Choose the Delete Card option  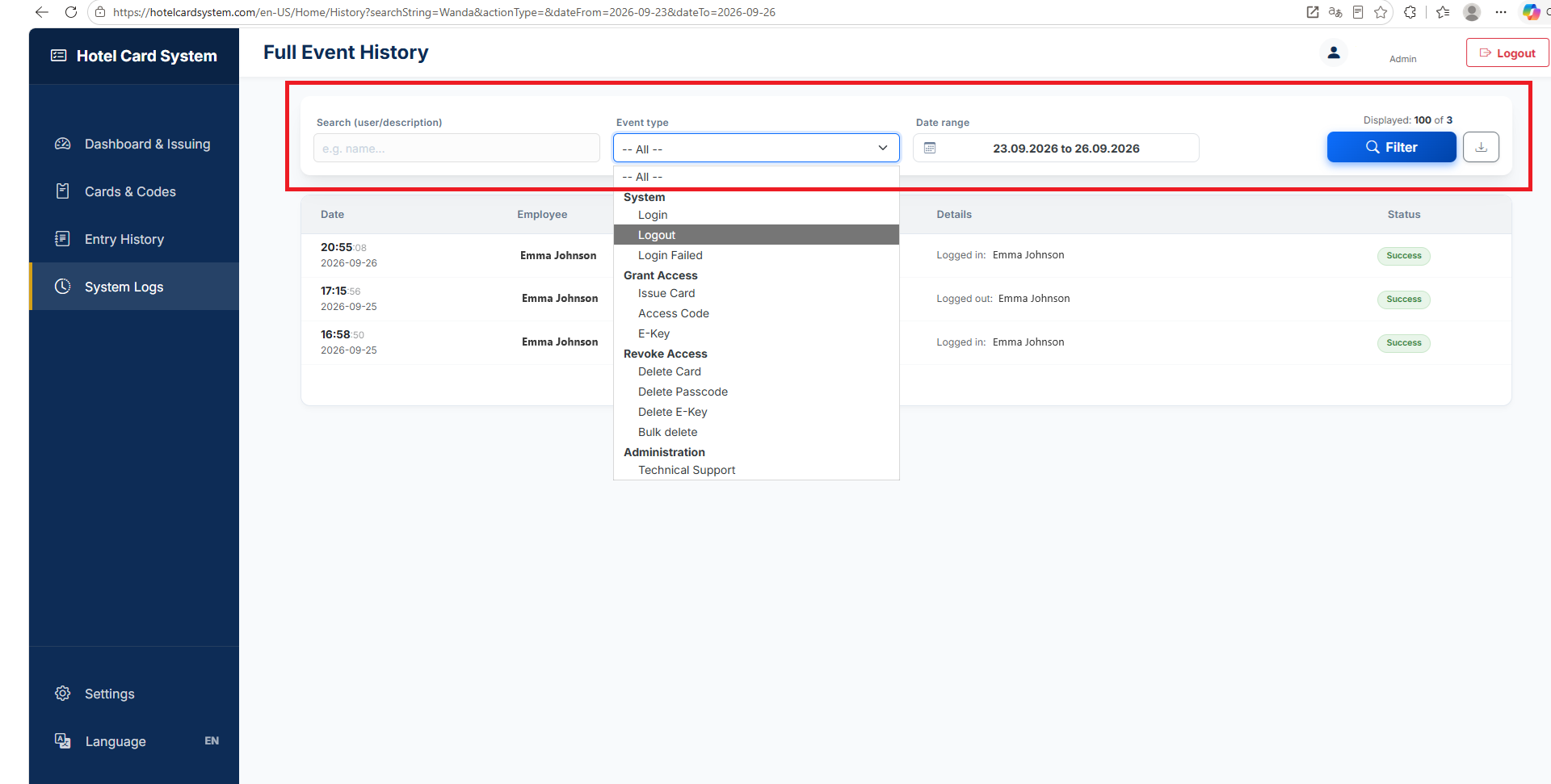[x=756, y=371]
